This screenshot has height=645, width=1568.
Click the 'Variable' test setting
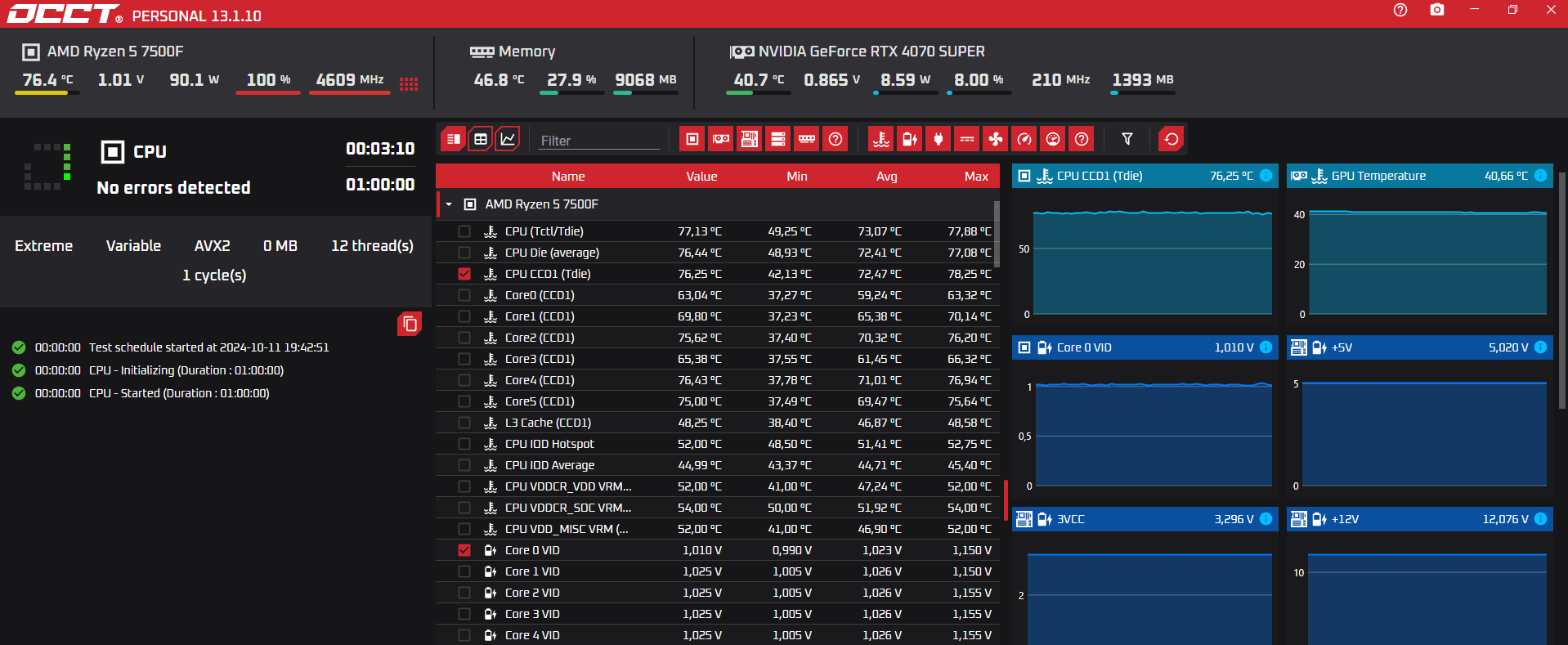133,246
